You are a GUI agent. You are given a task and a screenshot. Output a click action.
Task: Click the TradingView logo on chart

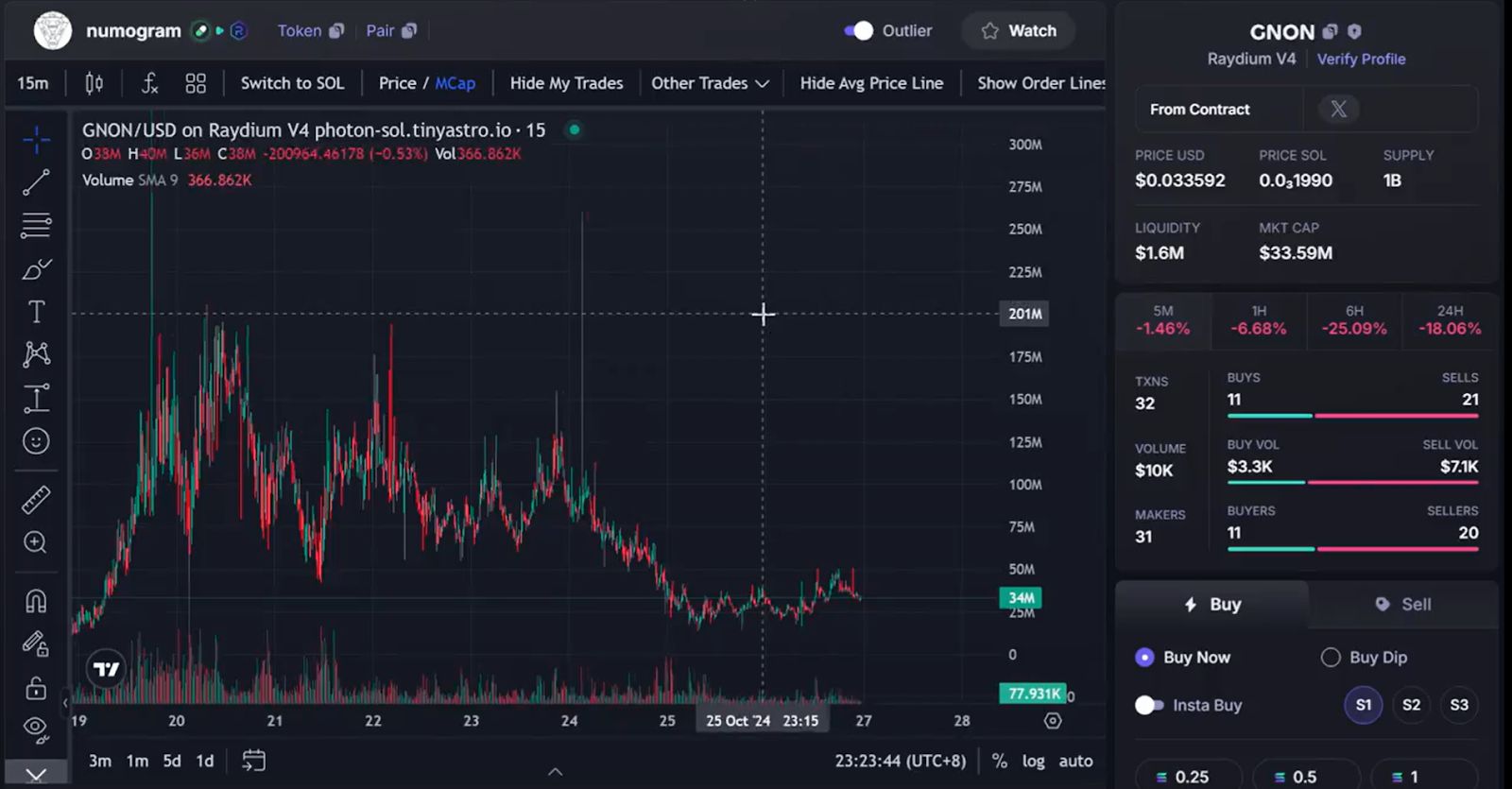(x=106, y=669)
